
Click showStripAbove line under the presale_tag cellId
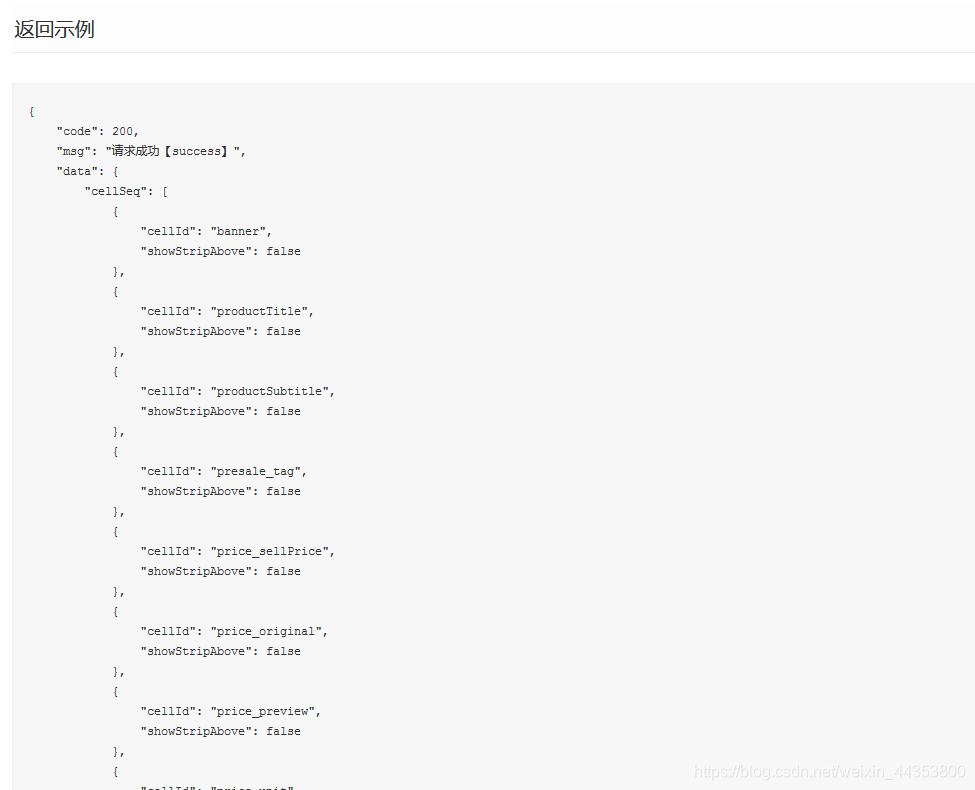[221, 491]
